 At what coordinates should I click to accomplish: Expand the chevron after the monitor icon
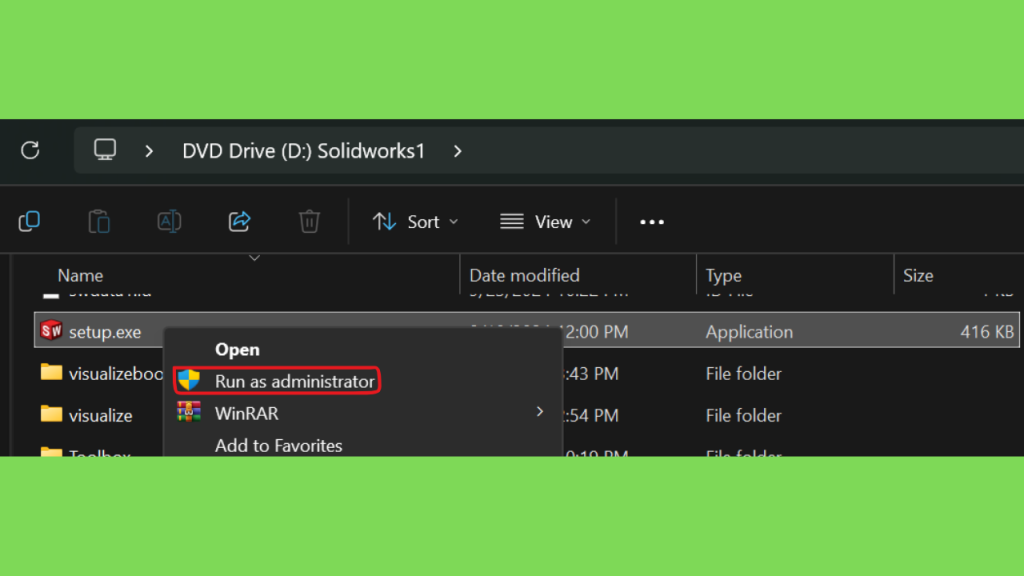coord(149,152)
